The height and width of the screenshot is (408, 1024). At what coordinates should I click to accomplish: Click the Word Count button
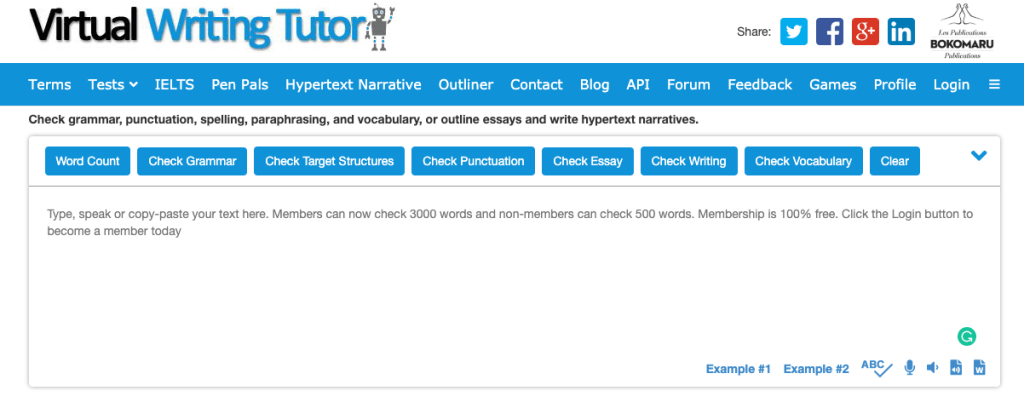[88, 161]
